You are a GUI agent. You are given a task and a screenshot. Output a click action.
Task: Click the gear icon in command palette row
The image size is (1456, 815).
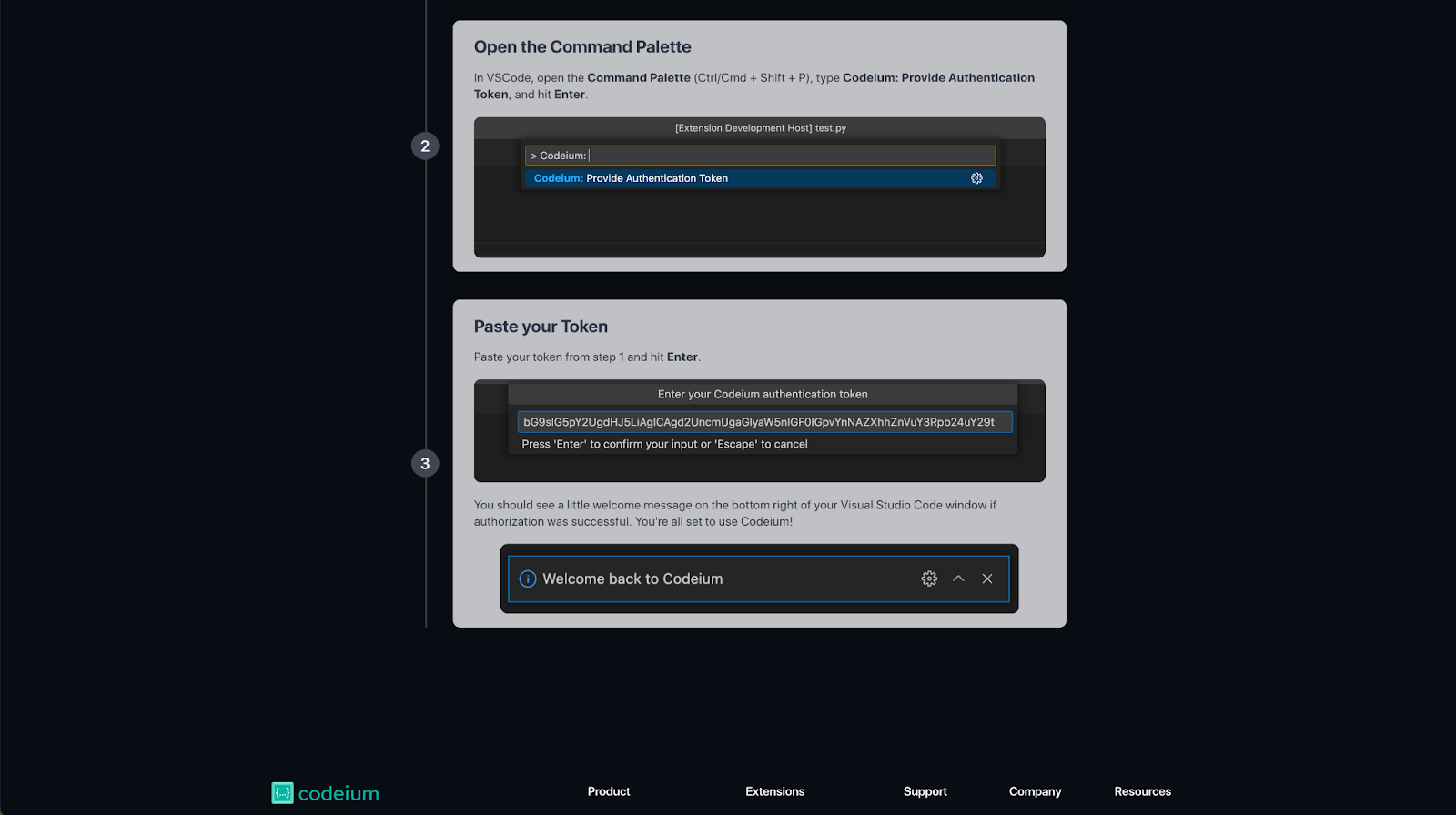[976, 178]
